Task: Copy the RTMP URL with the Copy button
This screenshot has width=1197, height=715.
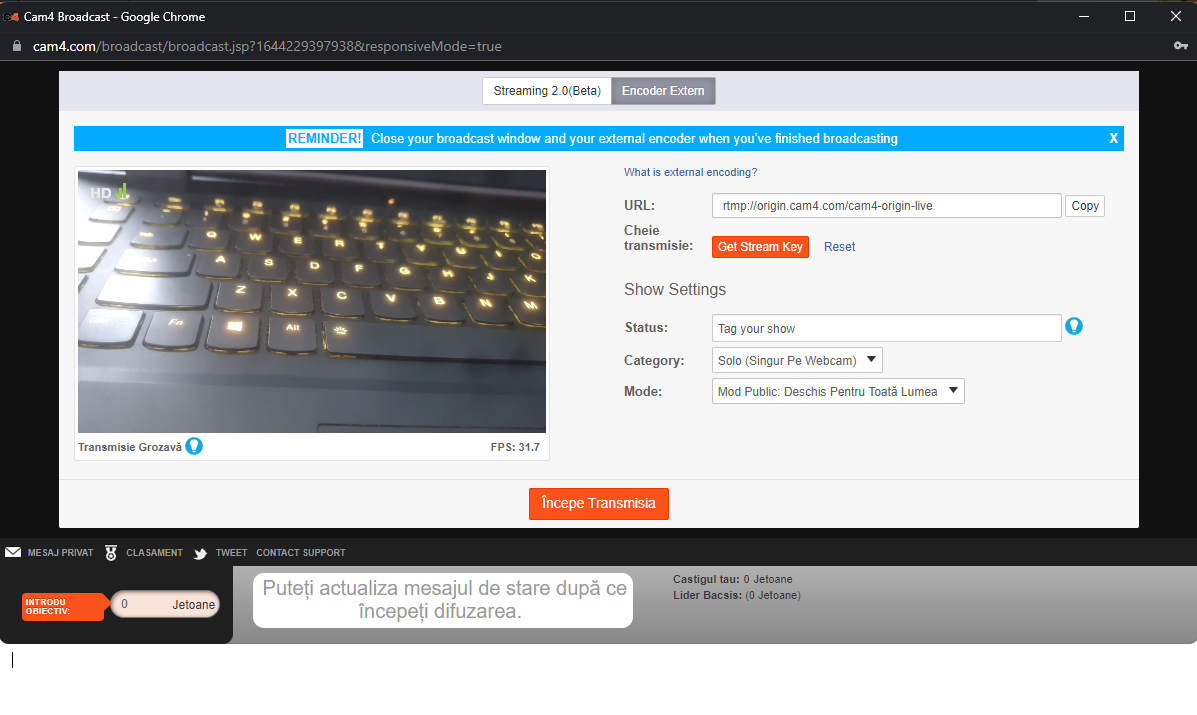Action: 1085,206
